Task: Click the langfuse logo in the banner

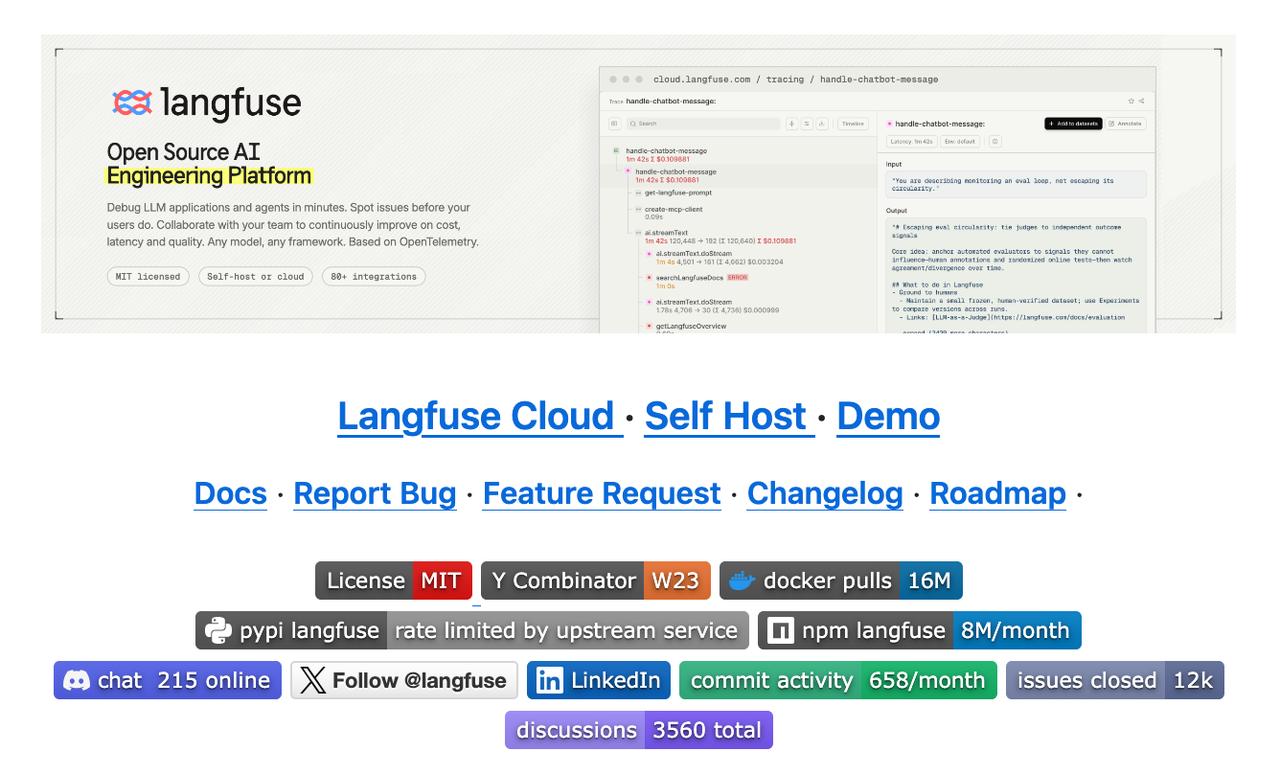Action: (206, 103)
